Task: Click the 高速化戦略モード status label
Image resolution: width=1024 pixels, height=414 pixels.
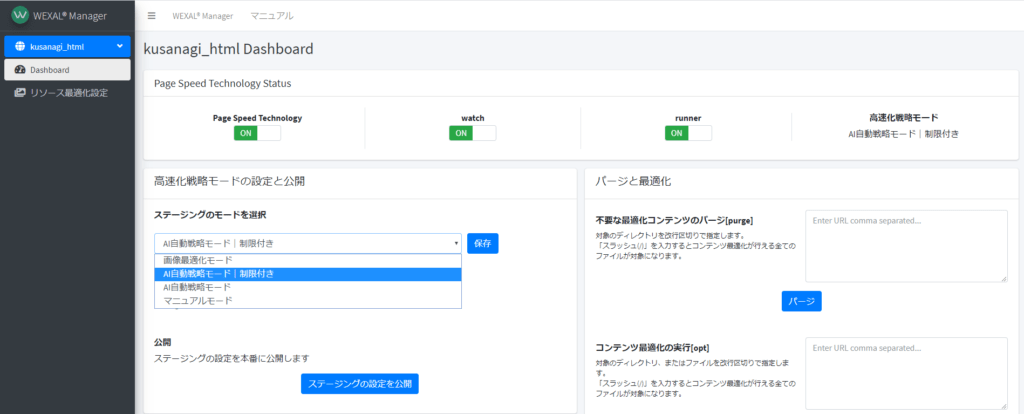Action: (x=904, y=118)
